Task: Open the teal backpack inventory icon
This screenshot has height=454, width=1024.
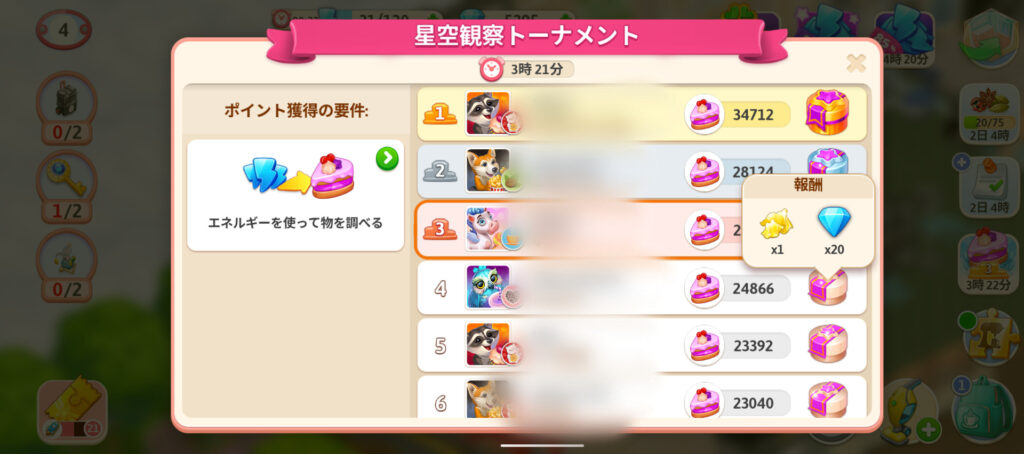Action: click(983, 408)
